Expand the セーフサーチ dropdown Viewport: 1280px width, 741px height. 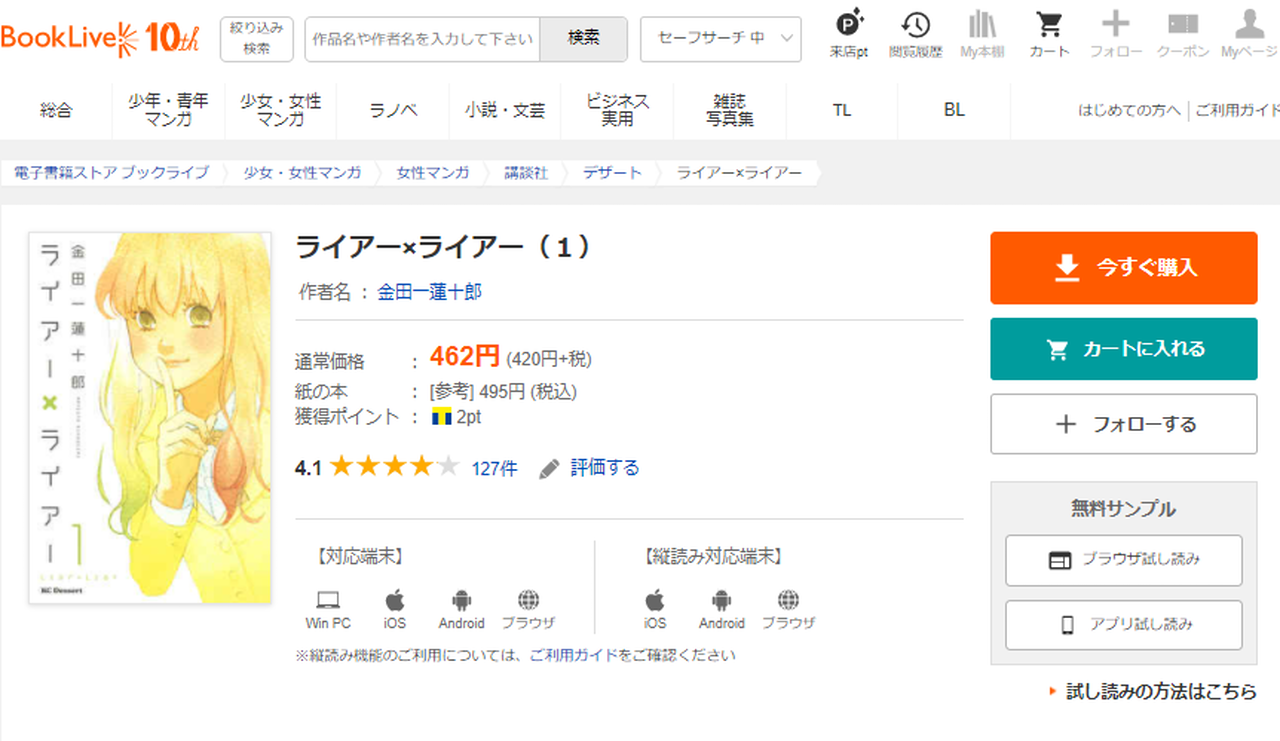pyautogui.click(x=720, y=39)
